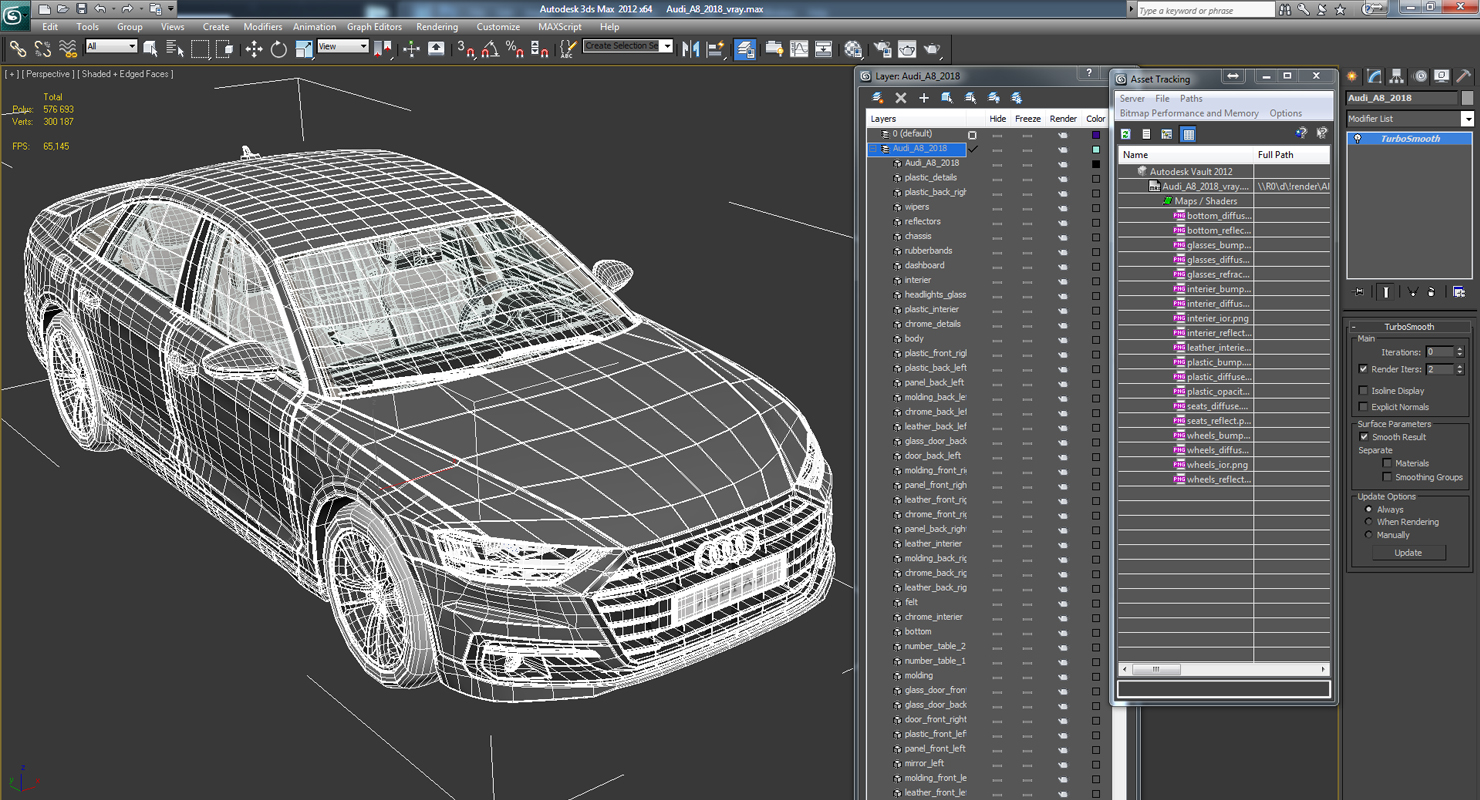Open the MAXScript menu

coord(560,27)
